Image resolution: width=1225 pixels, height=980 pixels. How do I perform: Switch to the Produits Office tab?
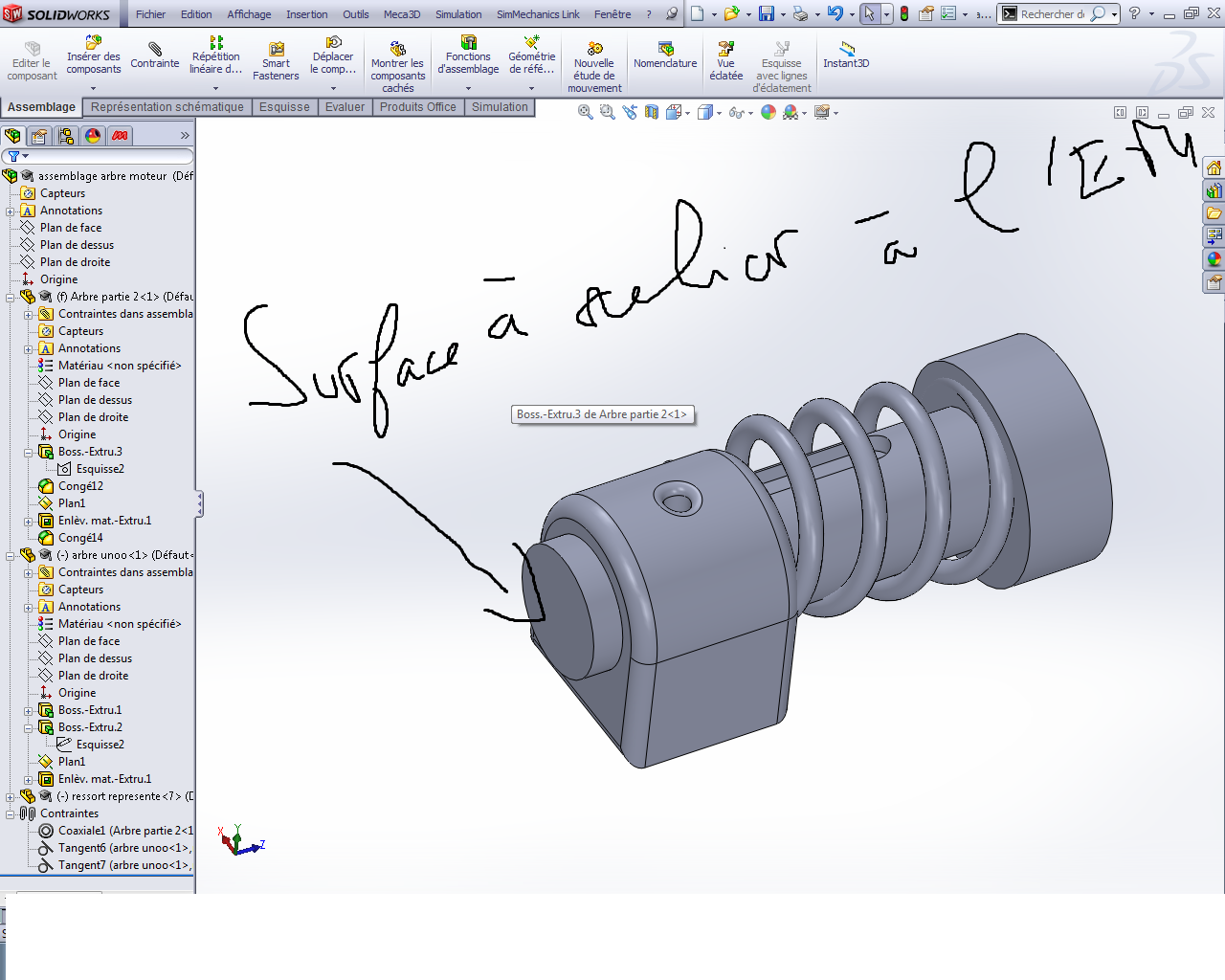(418, 107)
